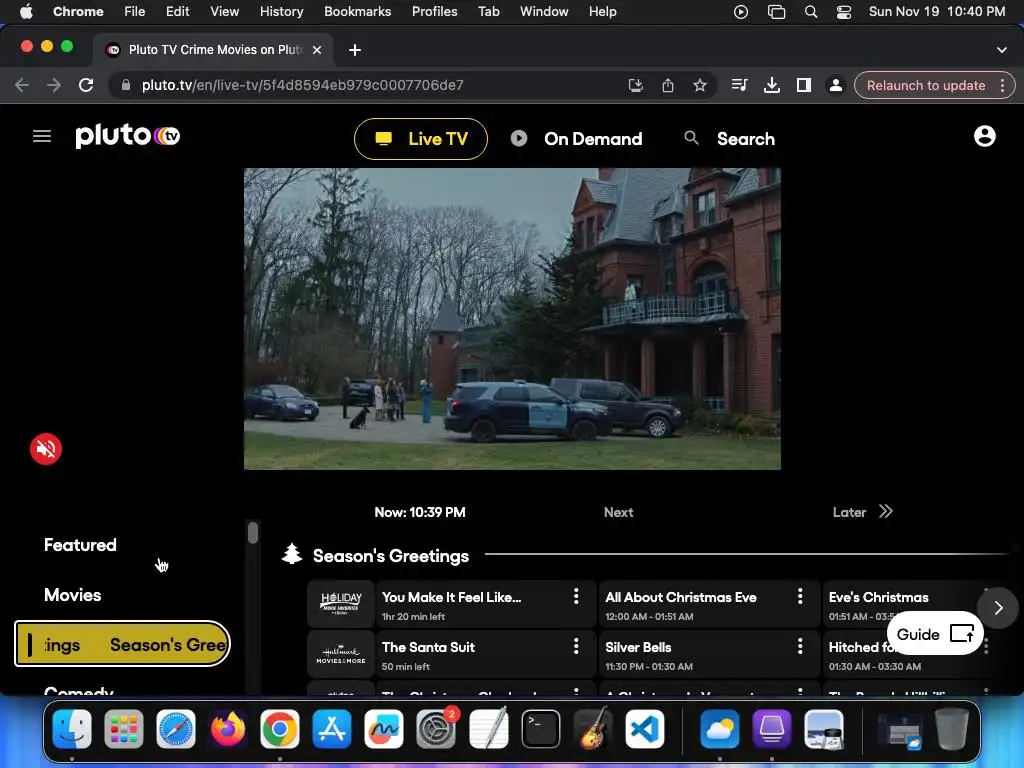
Task: Toggle Chrome side panel
Action: (803, 85)
